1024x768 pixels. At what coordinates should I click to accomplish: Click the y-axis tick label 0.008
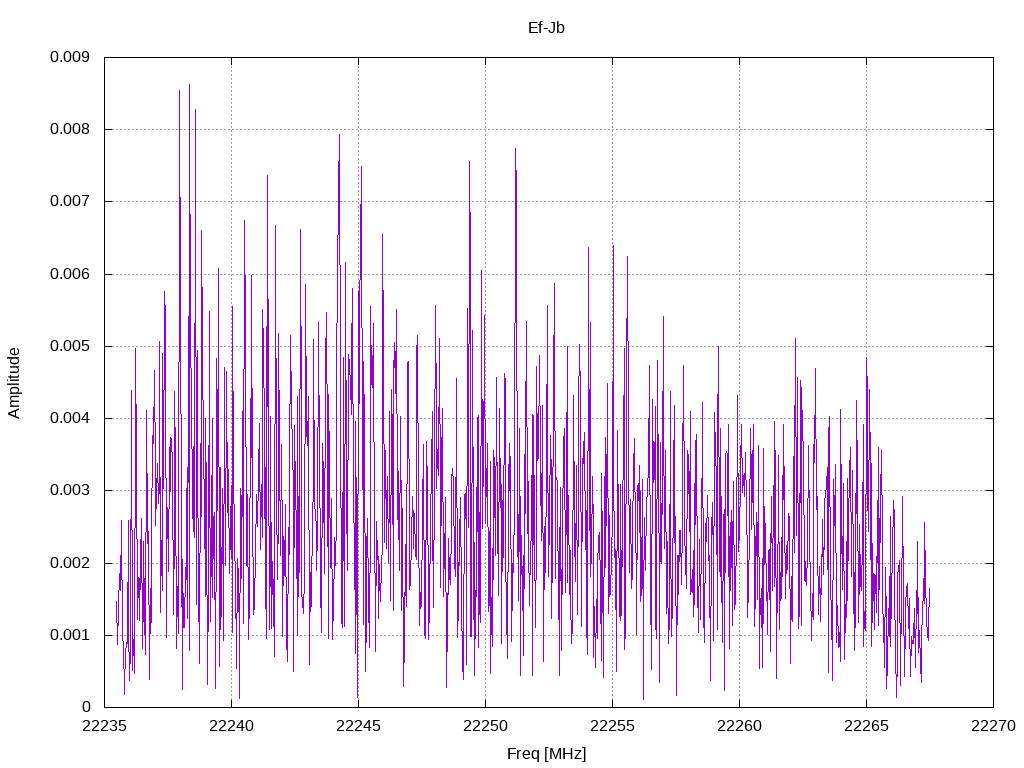click(70, 129)
